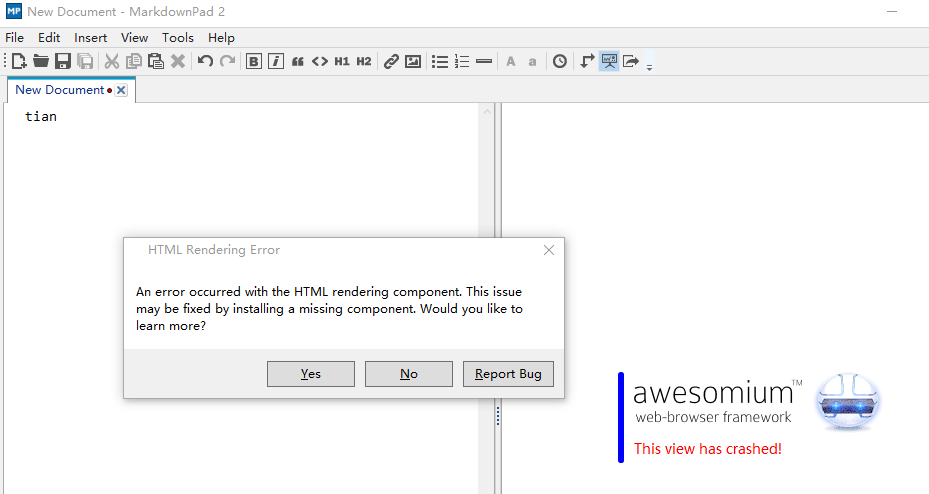Click the pane splitter grip dots
Viewport: 929px width, 494px height.
498,416
